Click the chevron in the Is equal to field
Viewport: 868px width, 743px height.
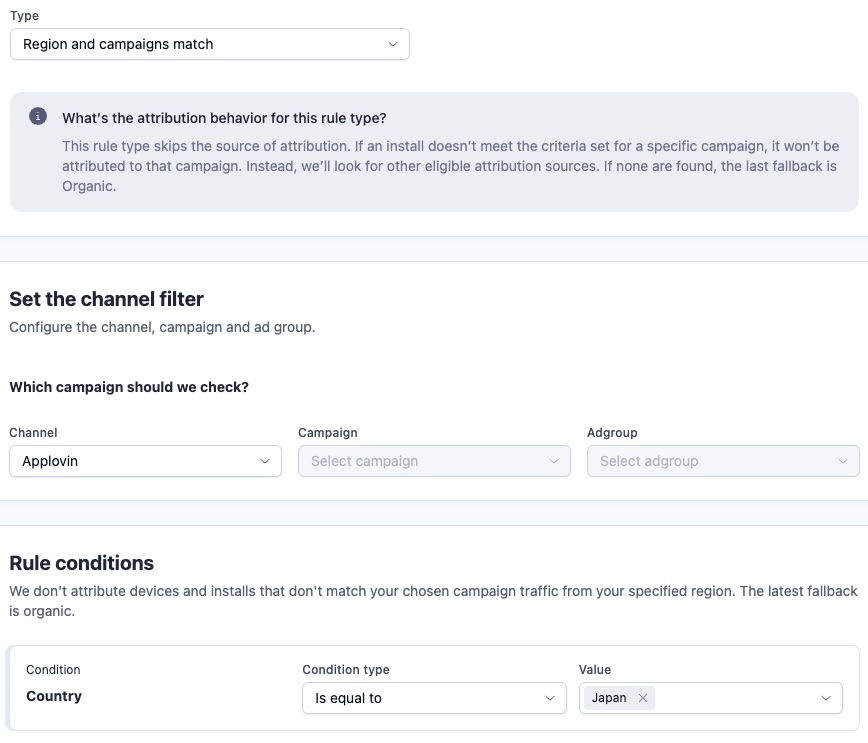coord(550,698)
